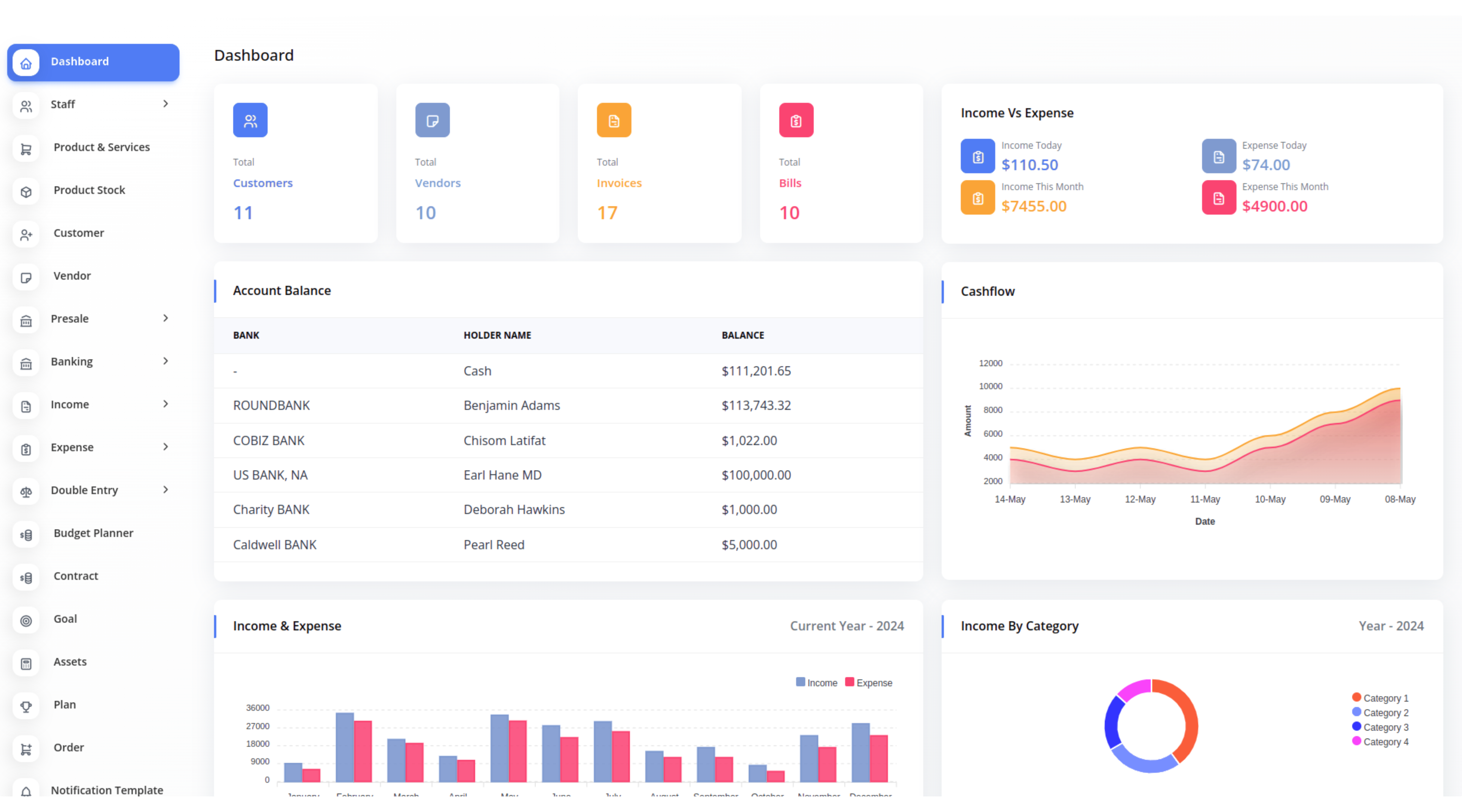Click the Budget Planner coins icon
The image size is (1462, 812).
click(x=26, y=534)
